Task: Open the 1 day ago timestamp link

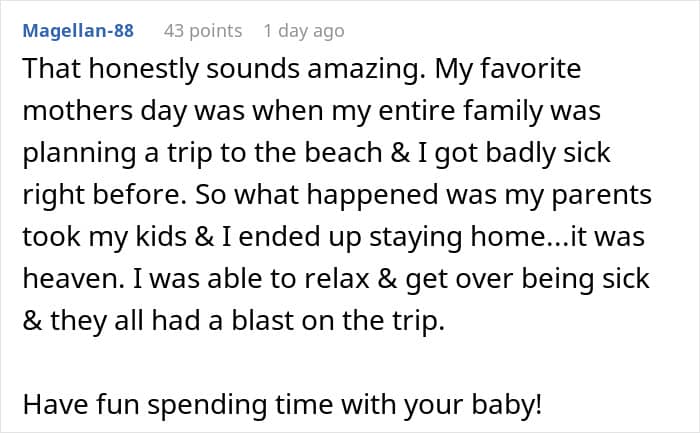Action: (303, 31)
